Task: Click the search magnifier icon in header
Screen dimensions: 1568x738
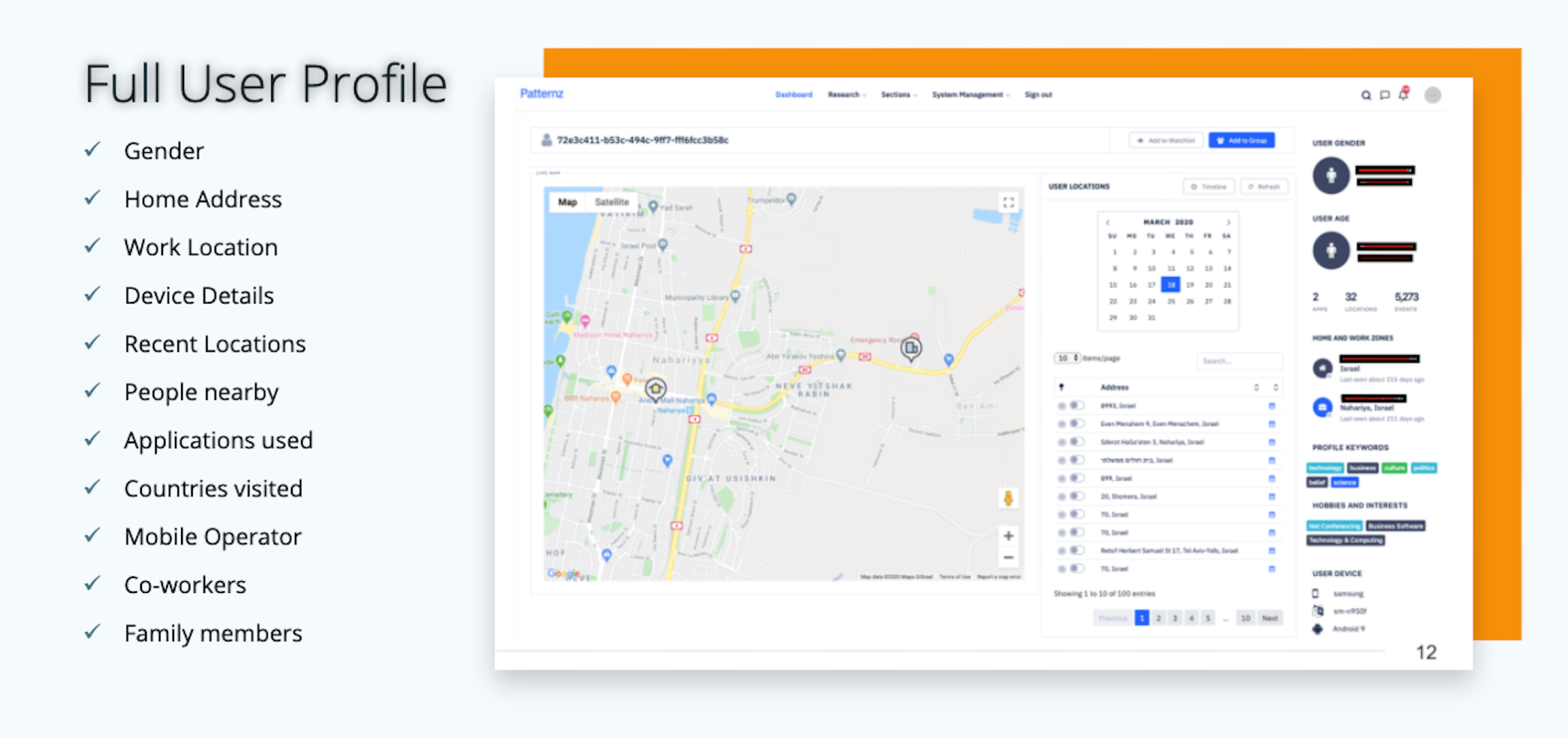Action: [1366, 96]
